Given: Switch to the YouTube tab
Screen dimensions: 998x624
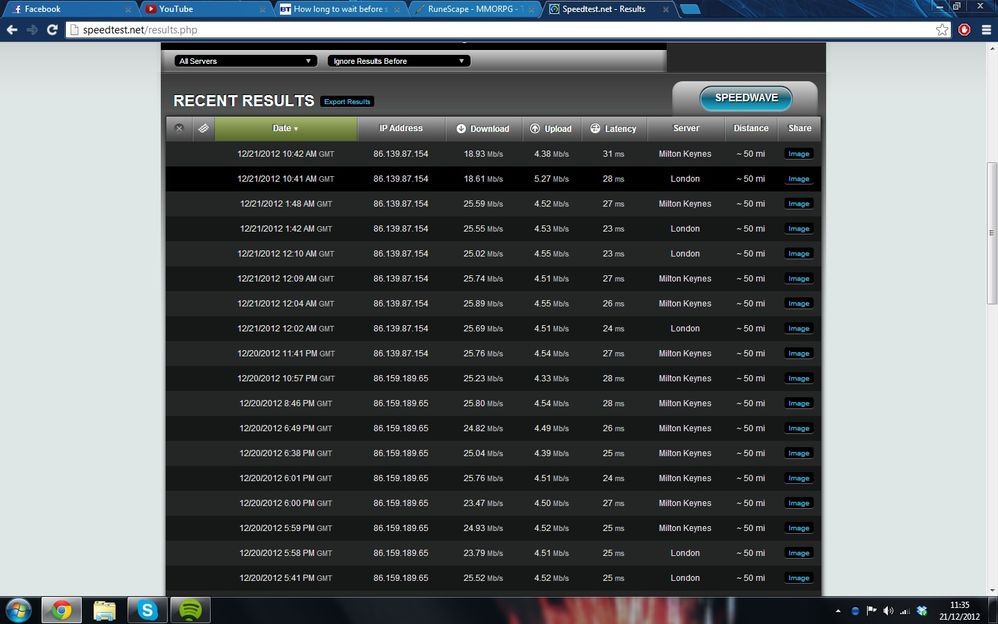Looking at the screenshot, I should click(x=204, y=9).
